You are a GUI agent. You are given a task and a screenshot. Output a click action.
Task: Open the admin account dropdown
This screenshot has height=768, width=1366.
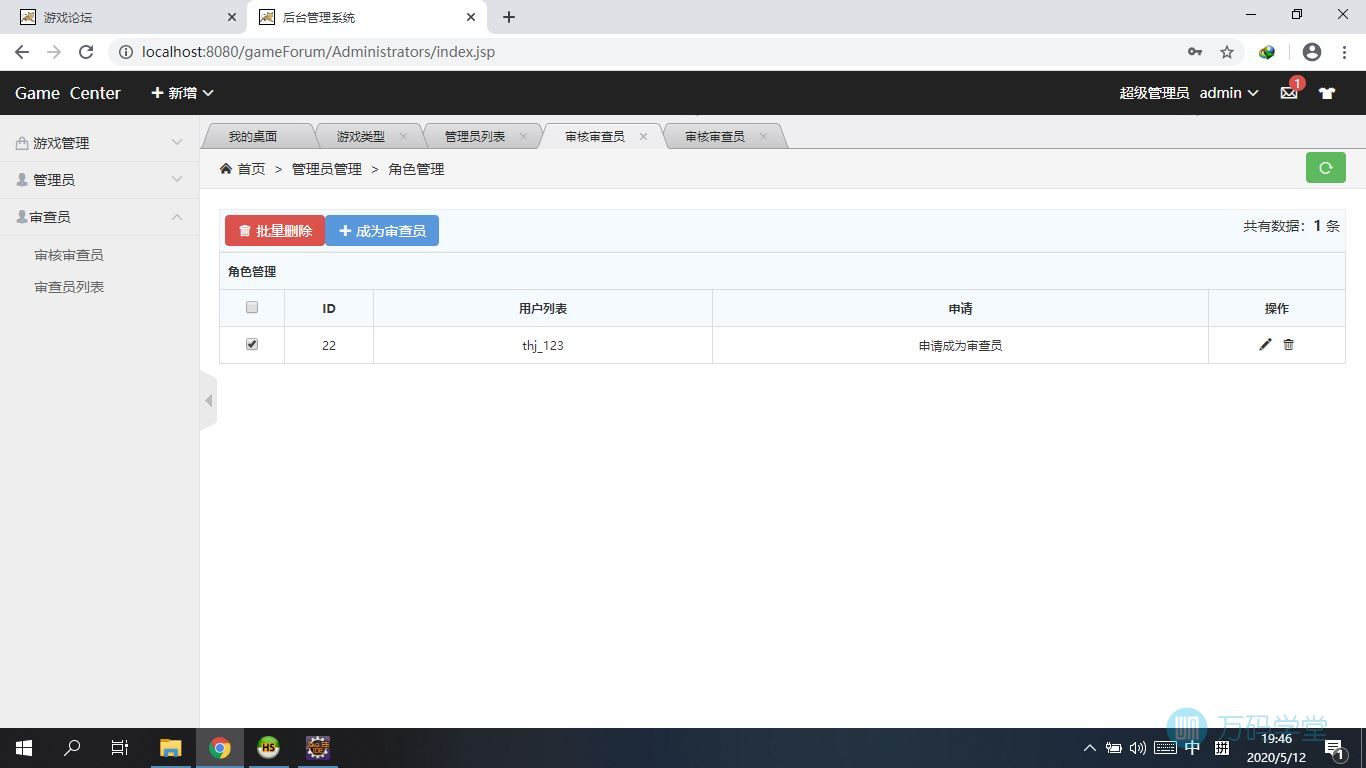click(1228, 93)
